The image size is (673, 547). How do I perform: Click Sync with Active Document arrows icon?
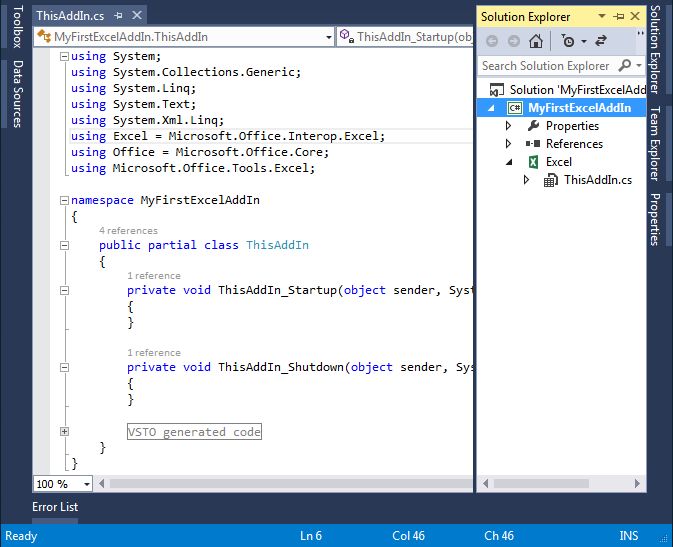click(x=600, y=41)
